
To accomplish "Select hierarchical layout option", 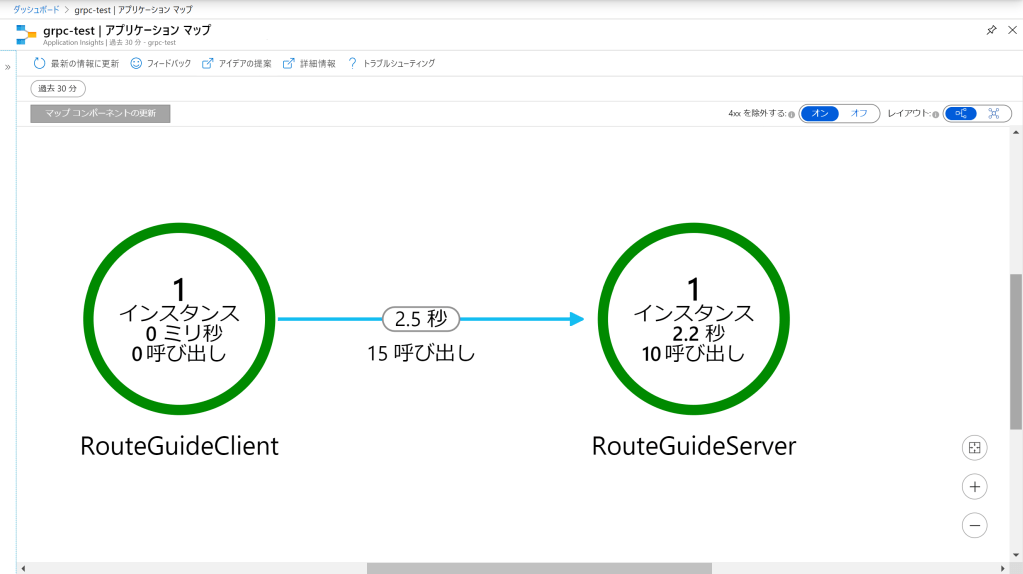I will pyautogui.click(x=961, y=114).
